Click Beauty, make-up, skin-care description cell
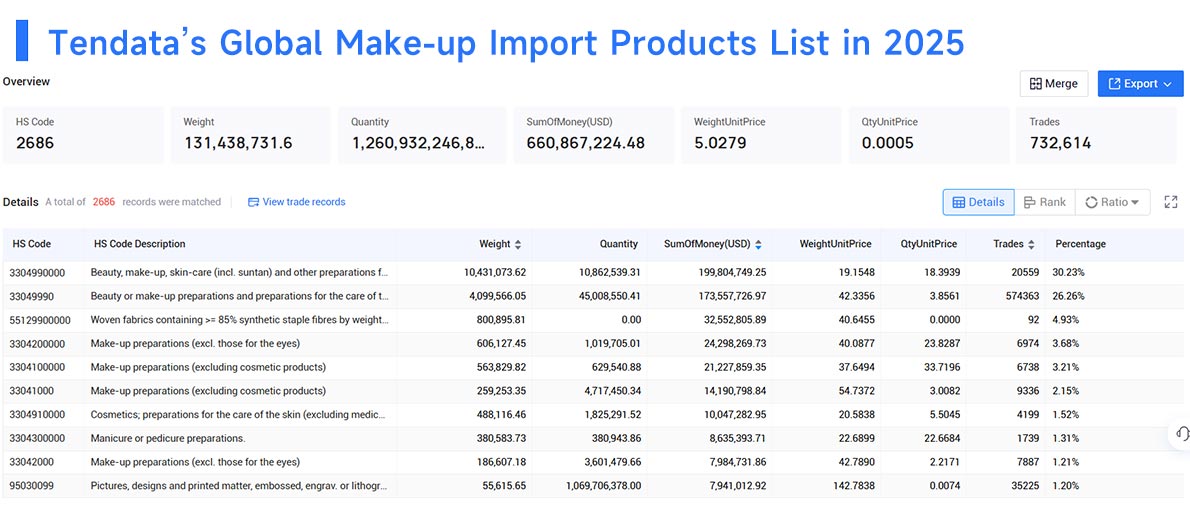The image size is (1190, 514). pyautogui.click(x=239, y=272)
